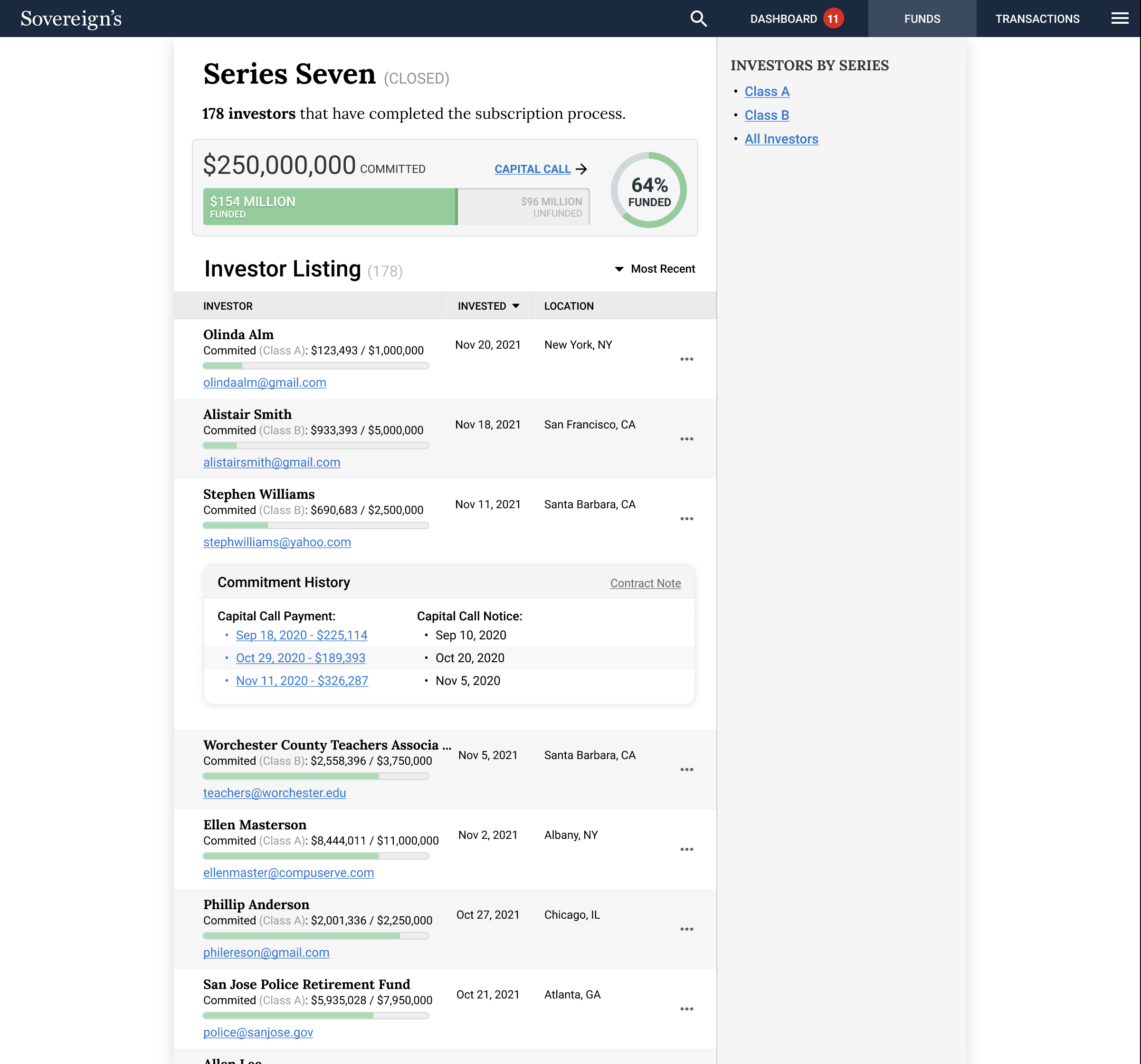Image resolution: width=1141 pixels, height=1064 pixels.
Task: Open Ellen Masterson's three-dot options menu
Action: coord(686,849)
